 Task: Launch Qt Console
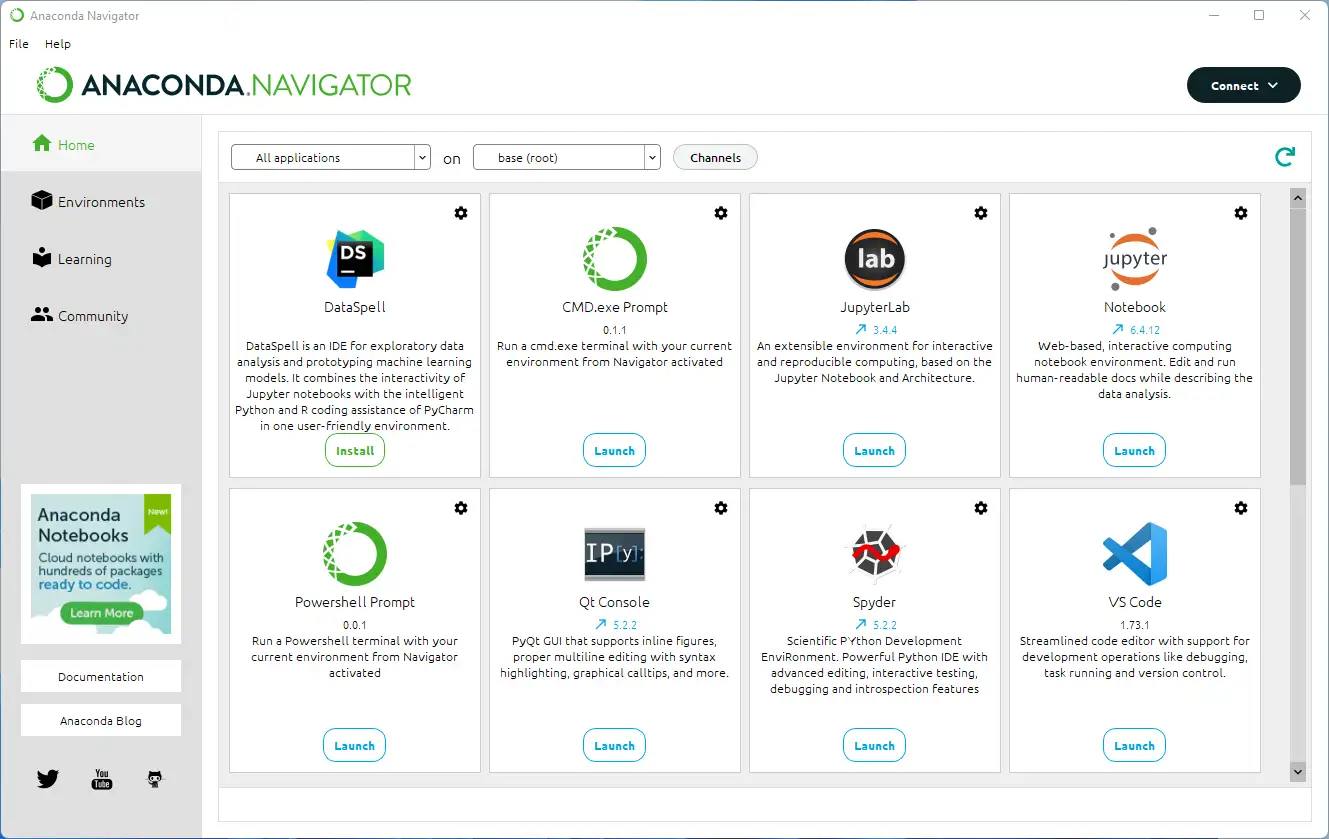615,746
